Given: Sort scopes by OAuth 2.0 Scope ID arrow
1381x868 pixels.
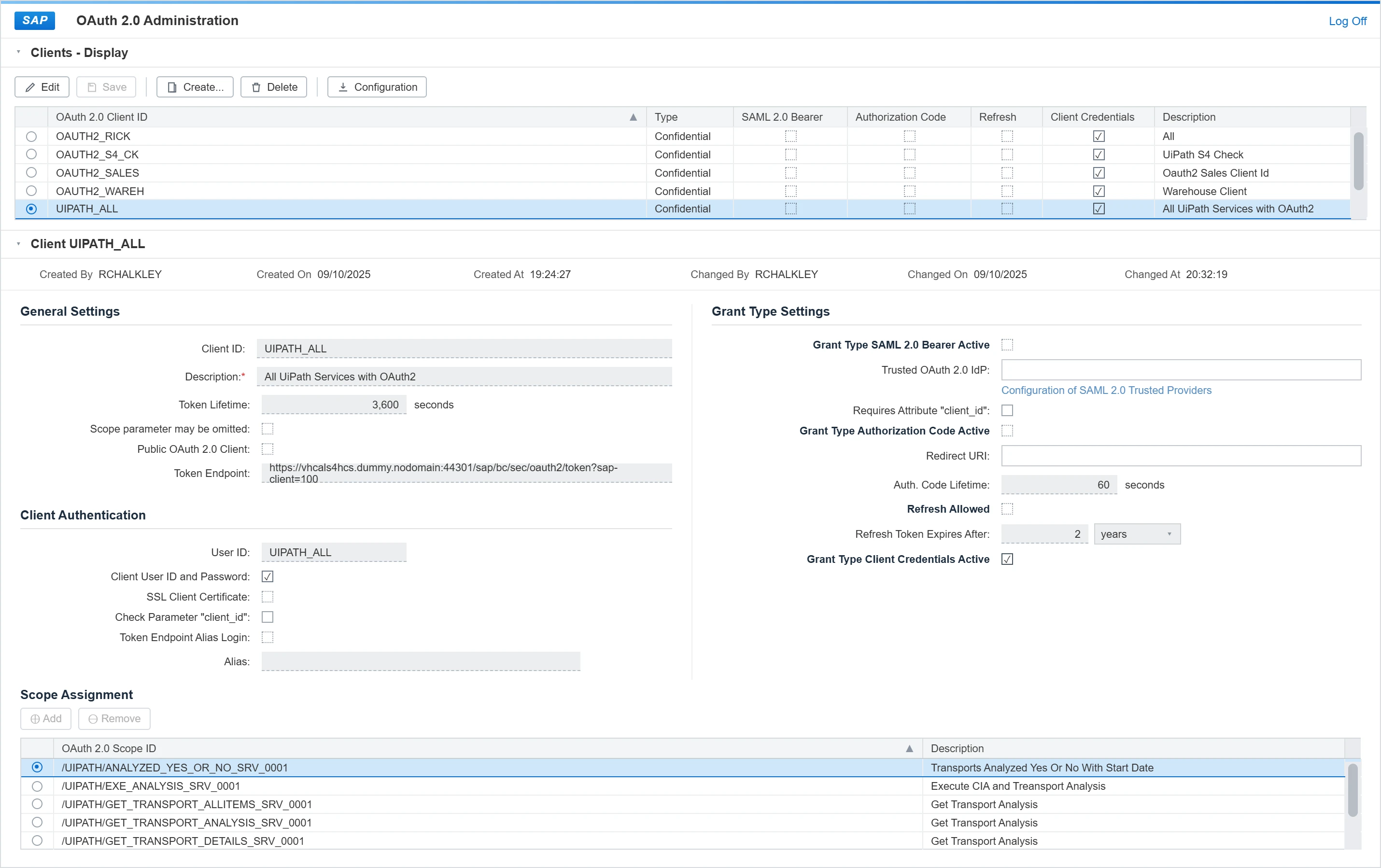Looking at the screenshot, I should click(x=909, y=748).
